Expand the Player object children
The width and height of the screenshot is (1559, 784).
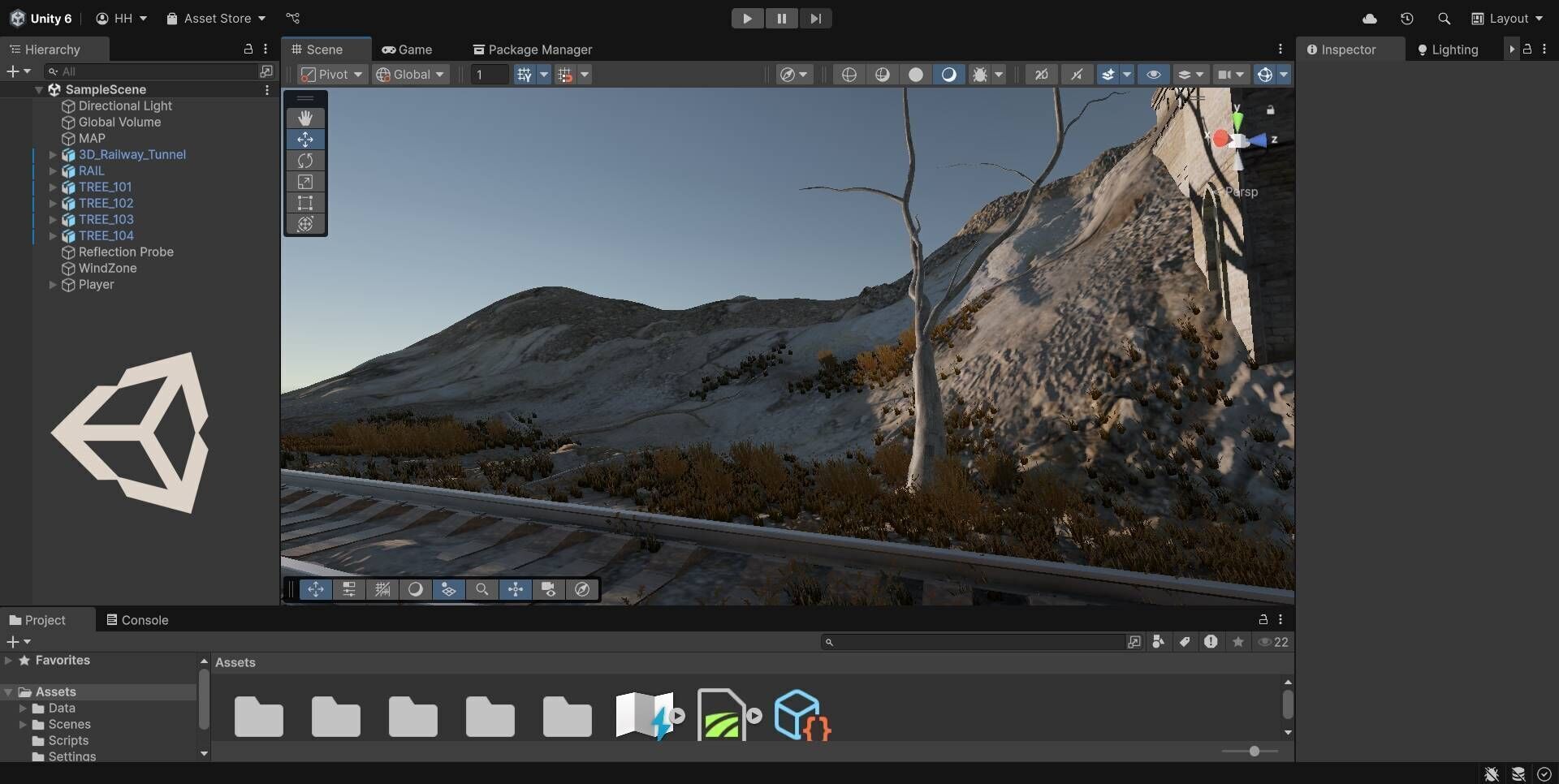(x=53, y=285)
